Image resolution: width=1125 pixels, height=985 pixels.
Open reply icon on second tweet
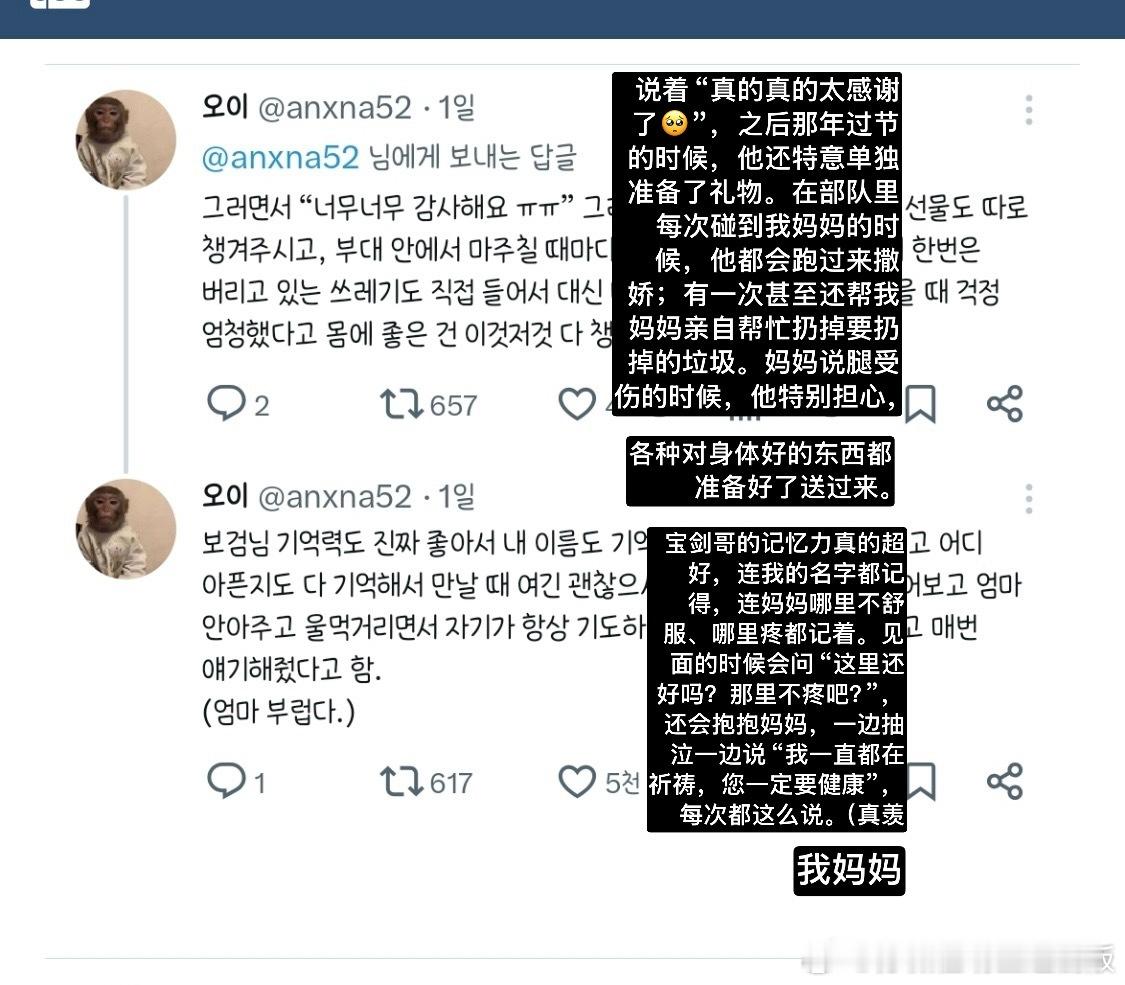(x=226, y=781)
